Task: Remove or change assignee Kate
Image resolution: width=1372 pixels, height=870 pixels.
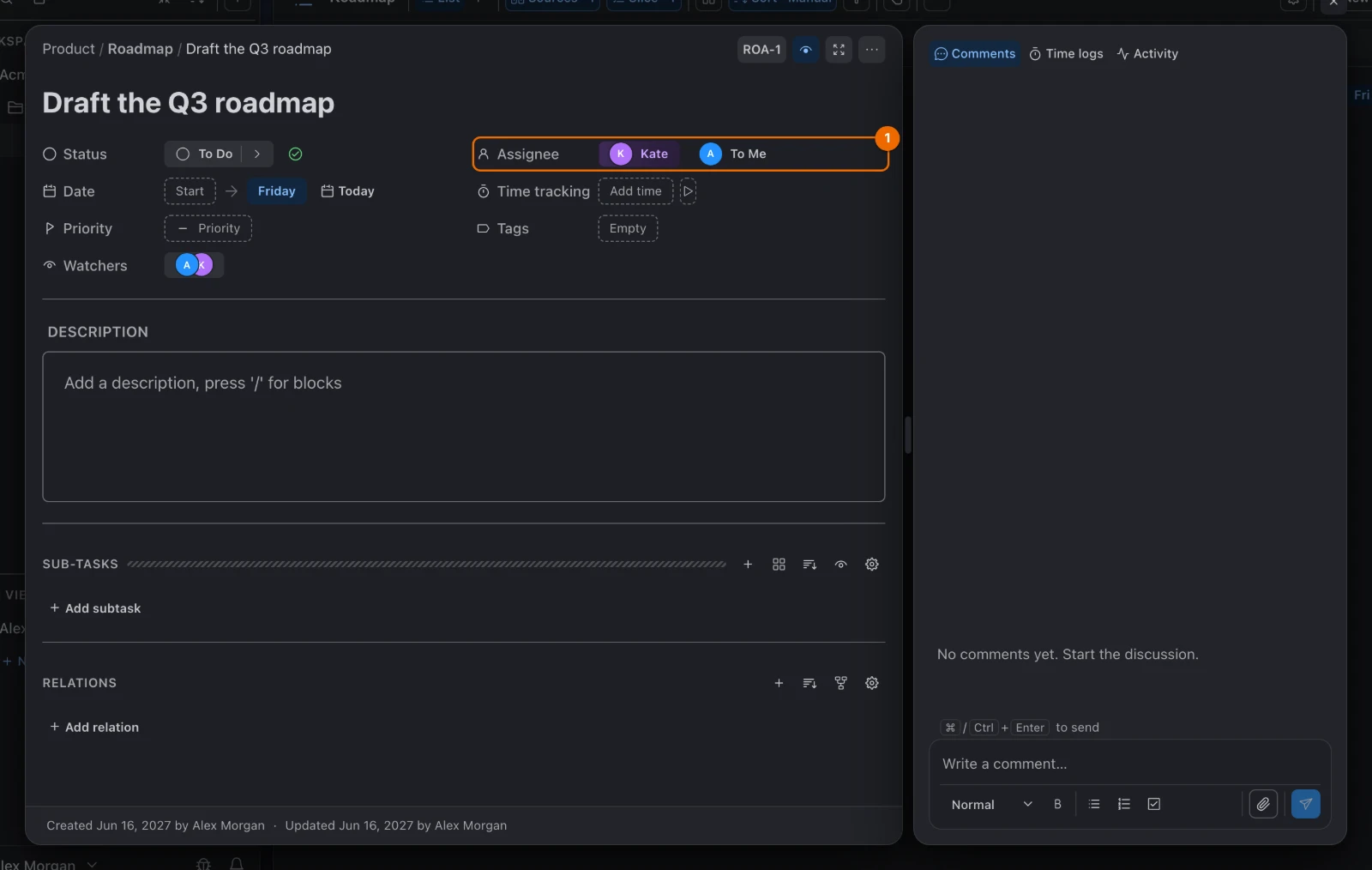Action: pyautogui.click(x=639, y=154)
